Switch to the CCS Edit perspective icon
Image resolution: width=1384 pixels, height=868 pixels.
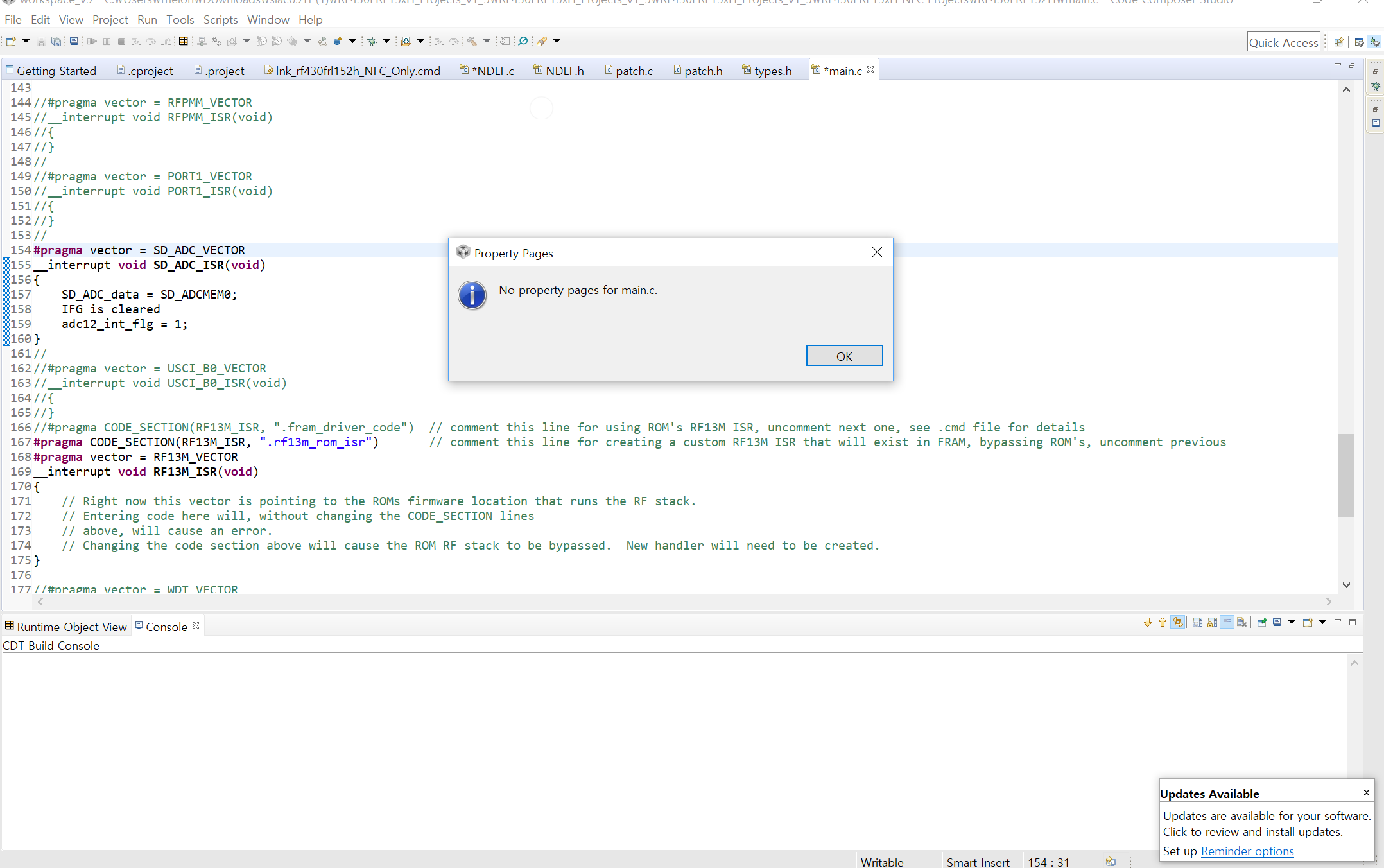1359,42
